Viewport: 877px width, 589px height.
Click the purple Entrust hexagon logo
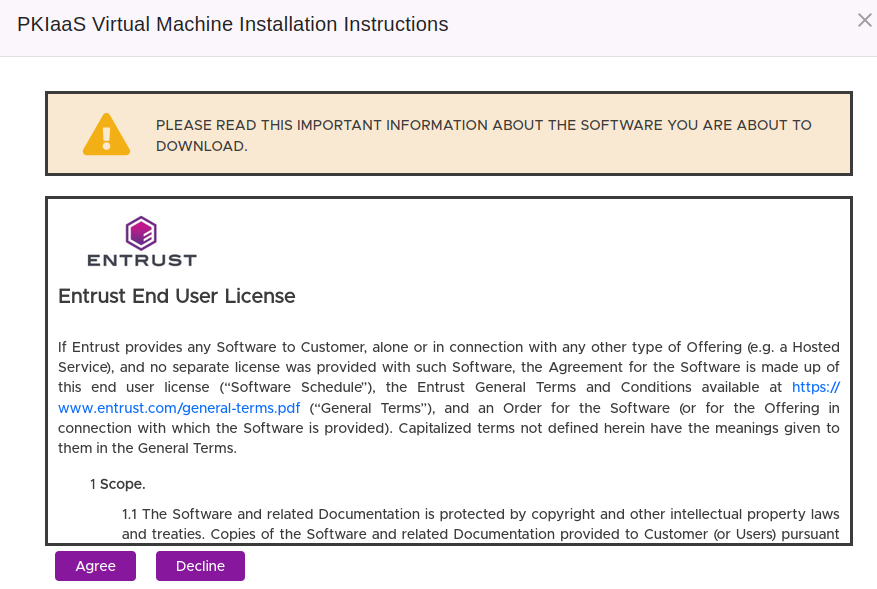[141, 233]
